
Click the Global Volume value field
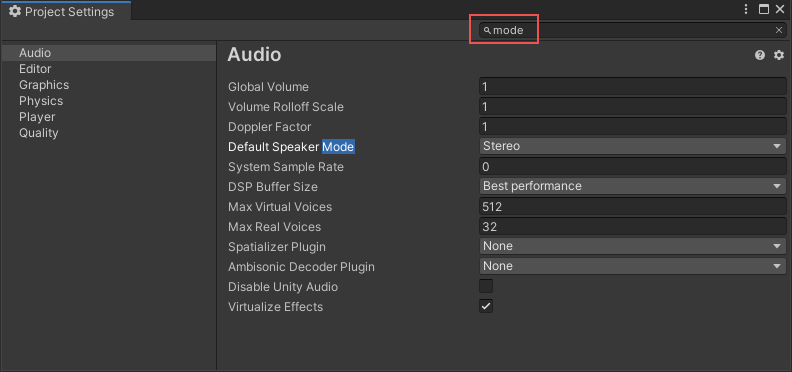(632, 86)
